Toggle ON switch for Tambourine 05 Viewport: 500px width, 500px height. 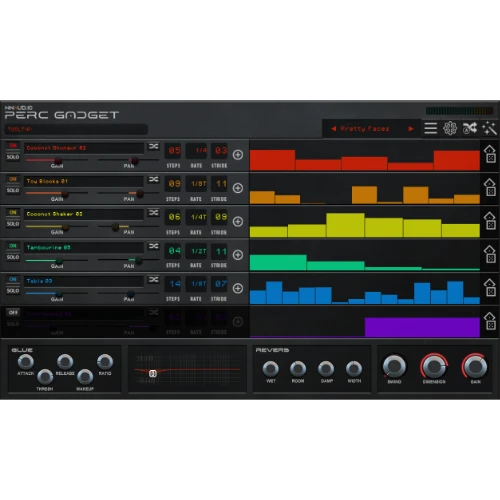(x=13, y=246)
